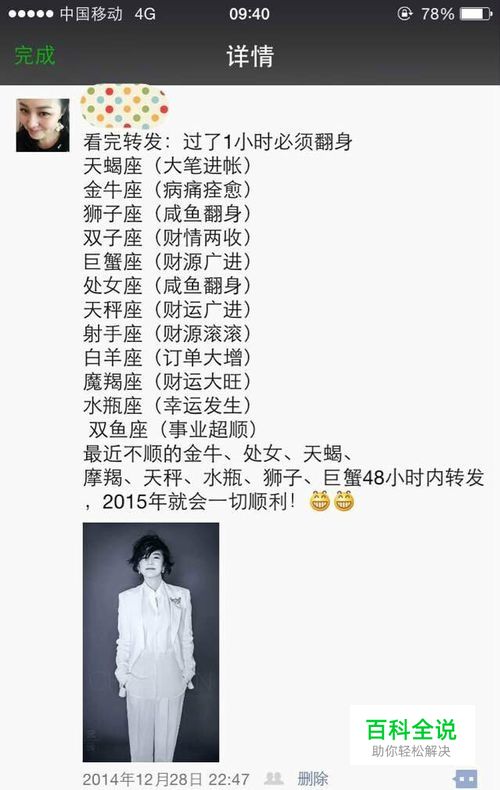The image size is (500, 790).
Task: Tap the battery icon in status bar
Action: [476, 14]
